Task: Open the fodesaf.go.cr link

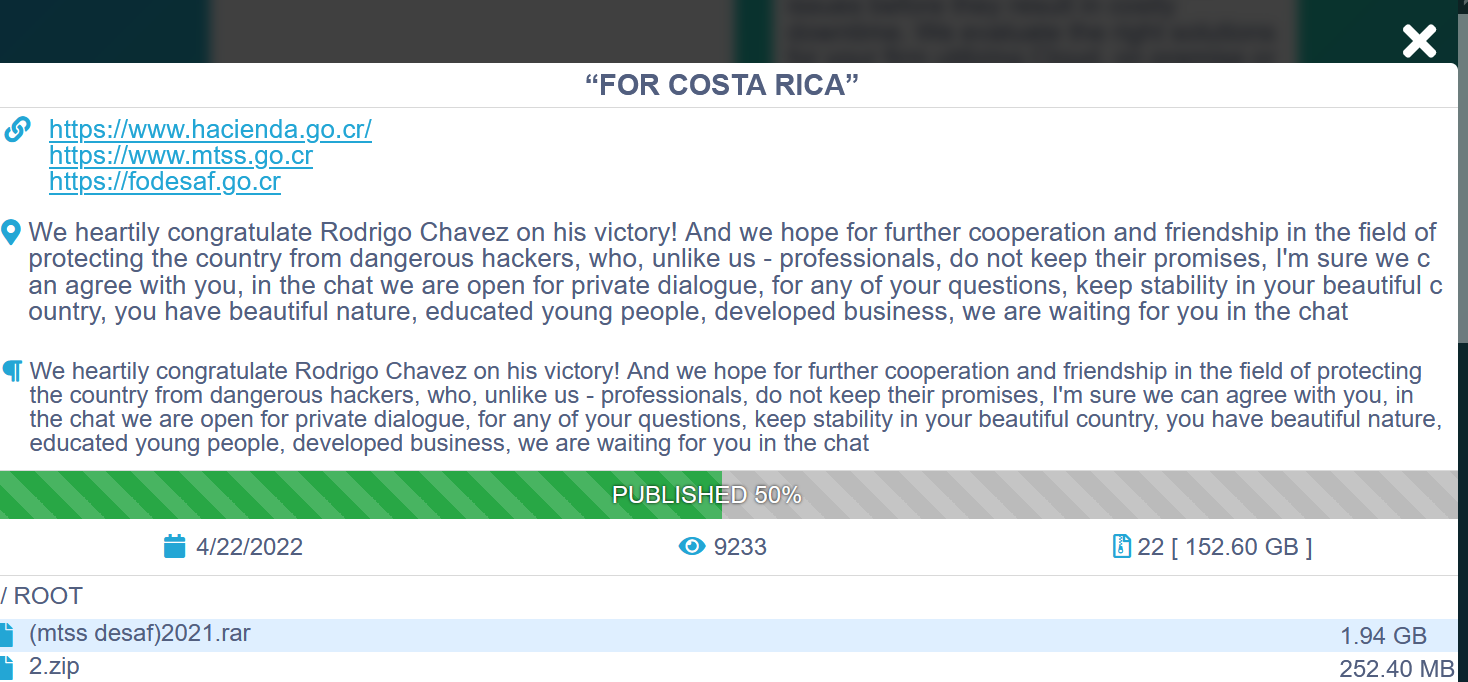Action: tap(165, 182)
